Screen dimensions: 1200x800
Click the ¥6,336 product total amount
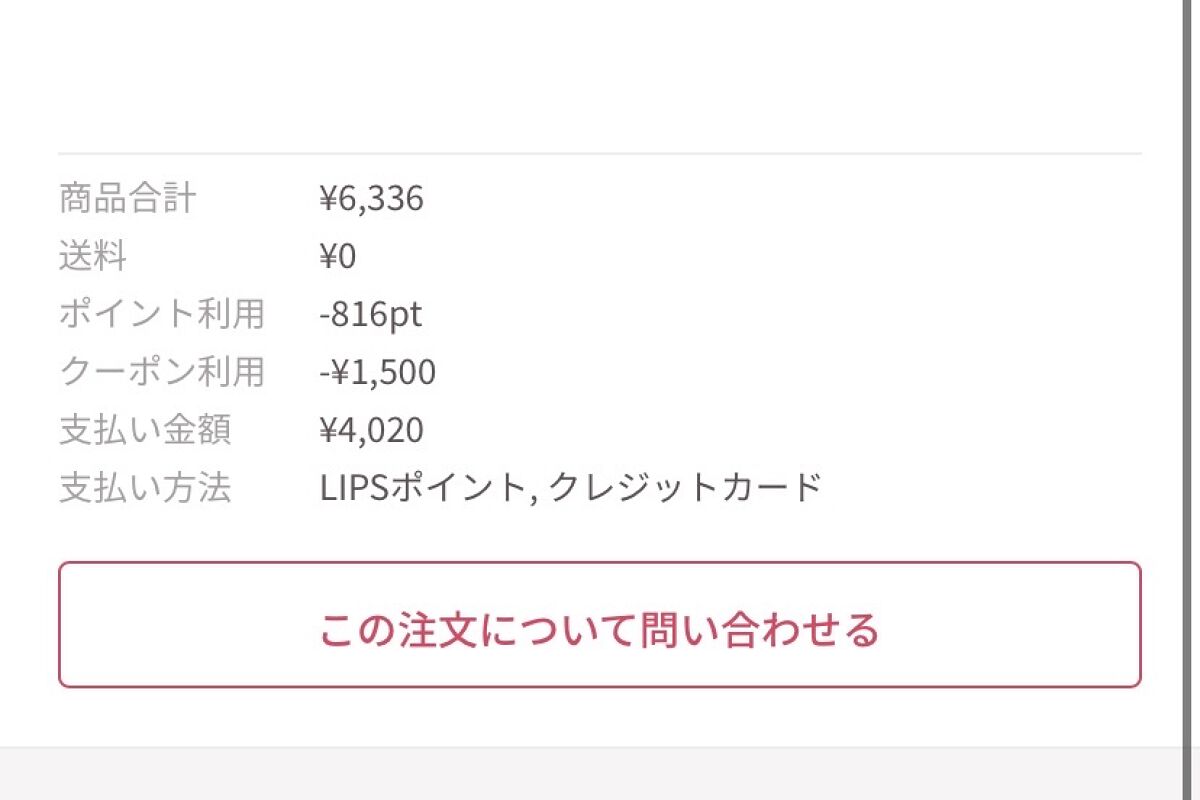pyautogui.click(x=371, y=199)
